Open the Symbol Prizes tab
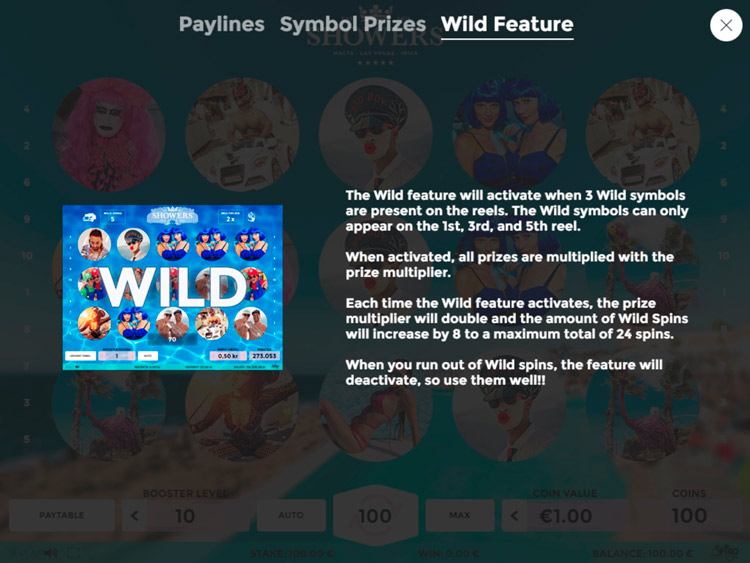 [353, 24]
